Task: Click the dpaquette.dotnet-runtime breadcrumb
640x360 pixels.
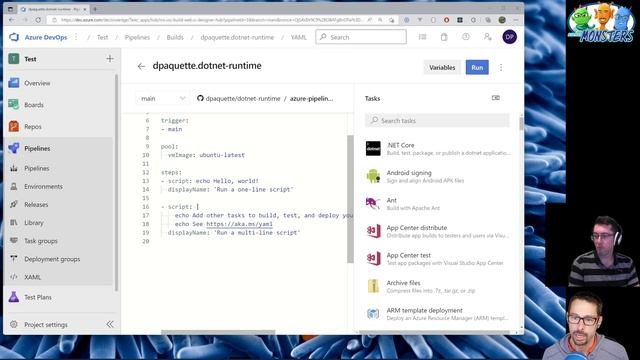Action: pos(237,37)
